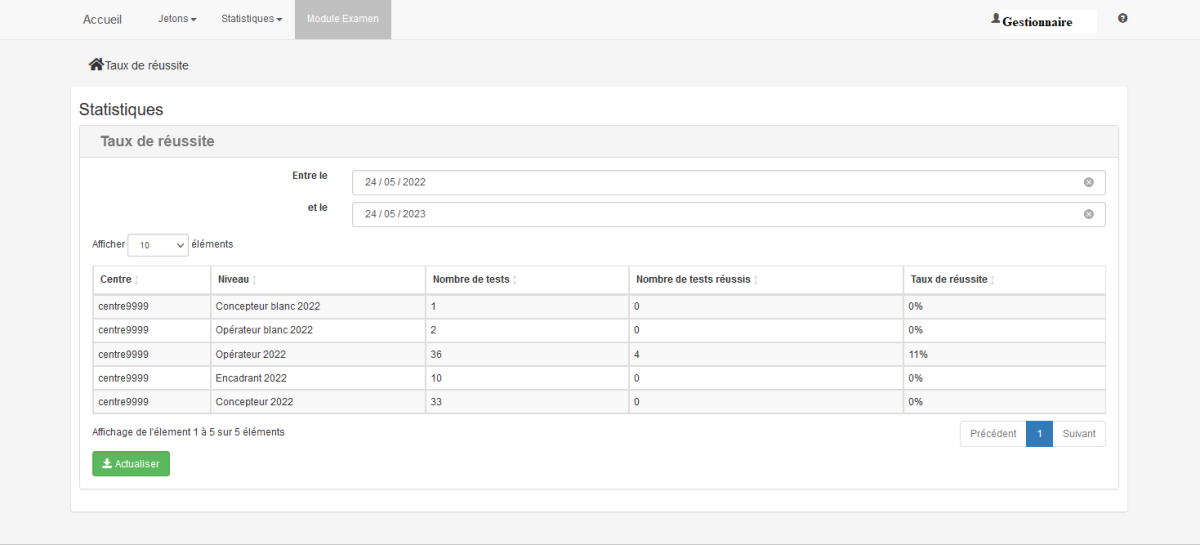Sort by Nombre de tests réussis icon
The width and height of the screenshot is (1200, 545).
[755, 280]
